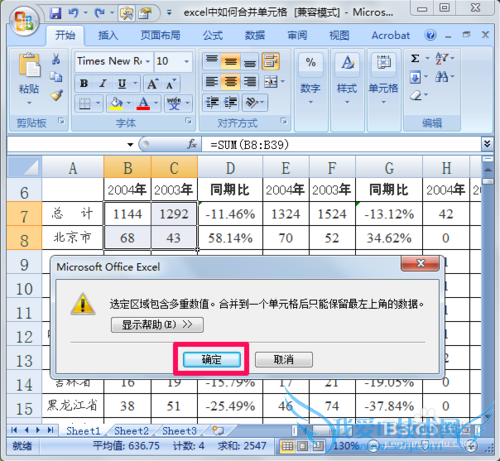Apply red font color A
Image resolution: width=500 pixels, height=461 pixels.
(143, 103)
